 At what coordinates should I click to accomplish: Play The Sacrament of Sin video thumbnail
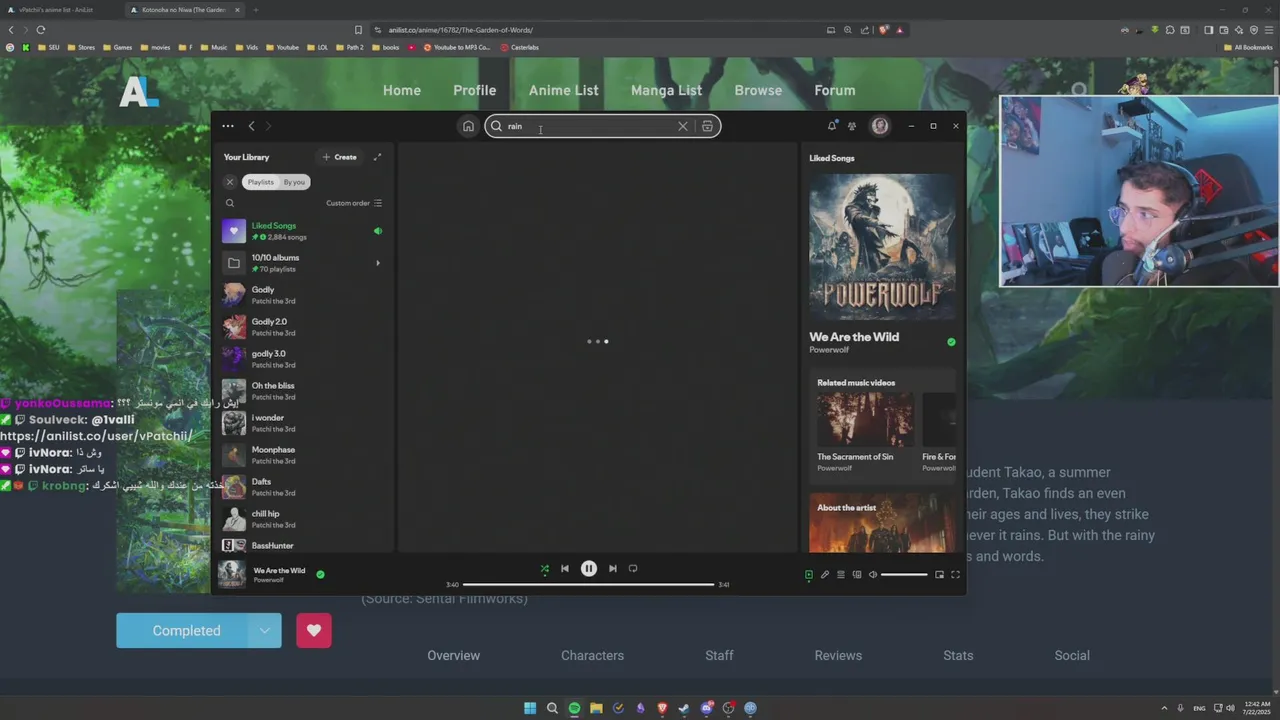coord(865,419)
